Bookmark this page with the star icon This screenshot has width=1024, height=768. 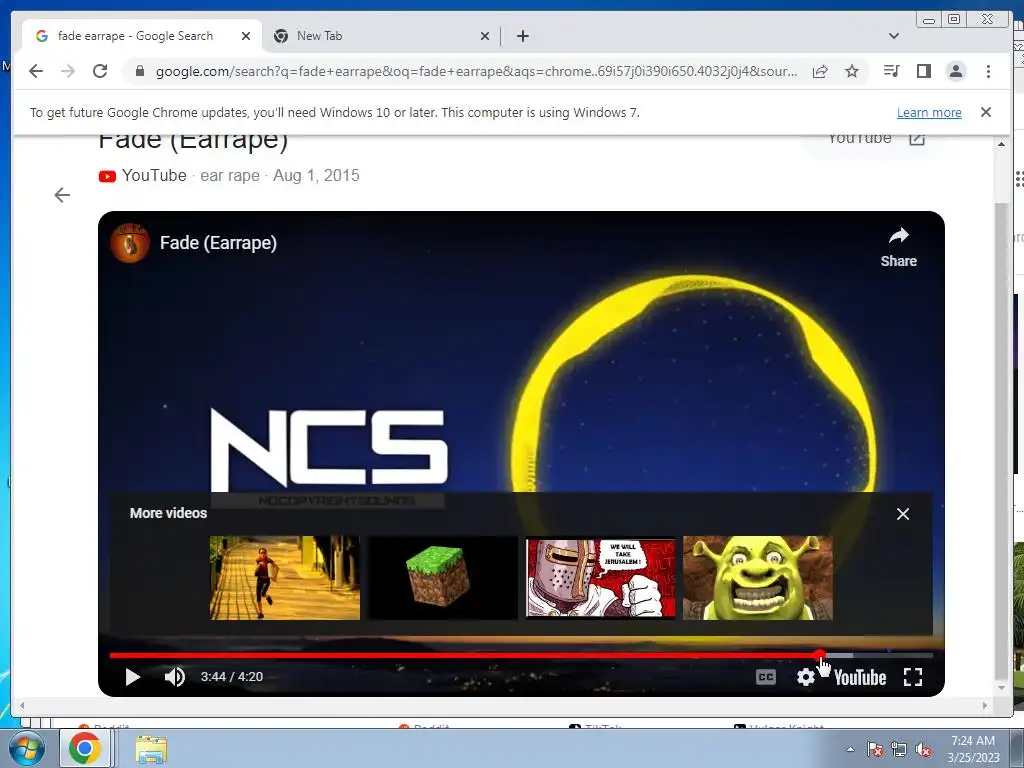[x=852, y=71]
